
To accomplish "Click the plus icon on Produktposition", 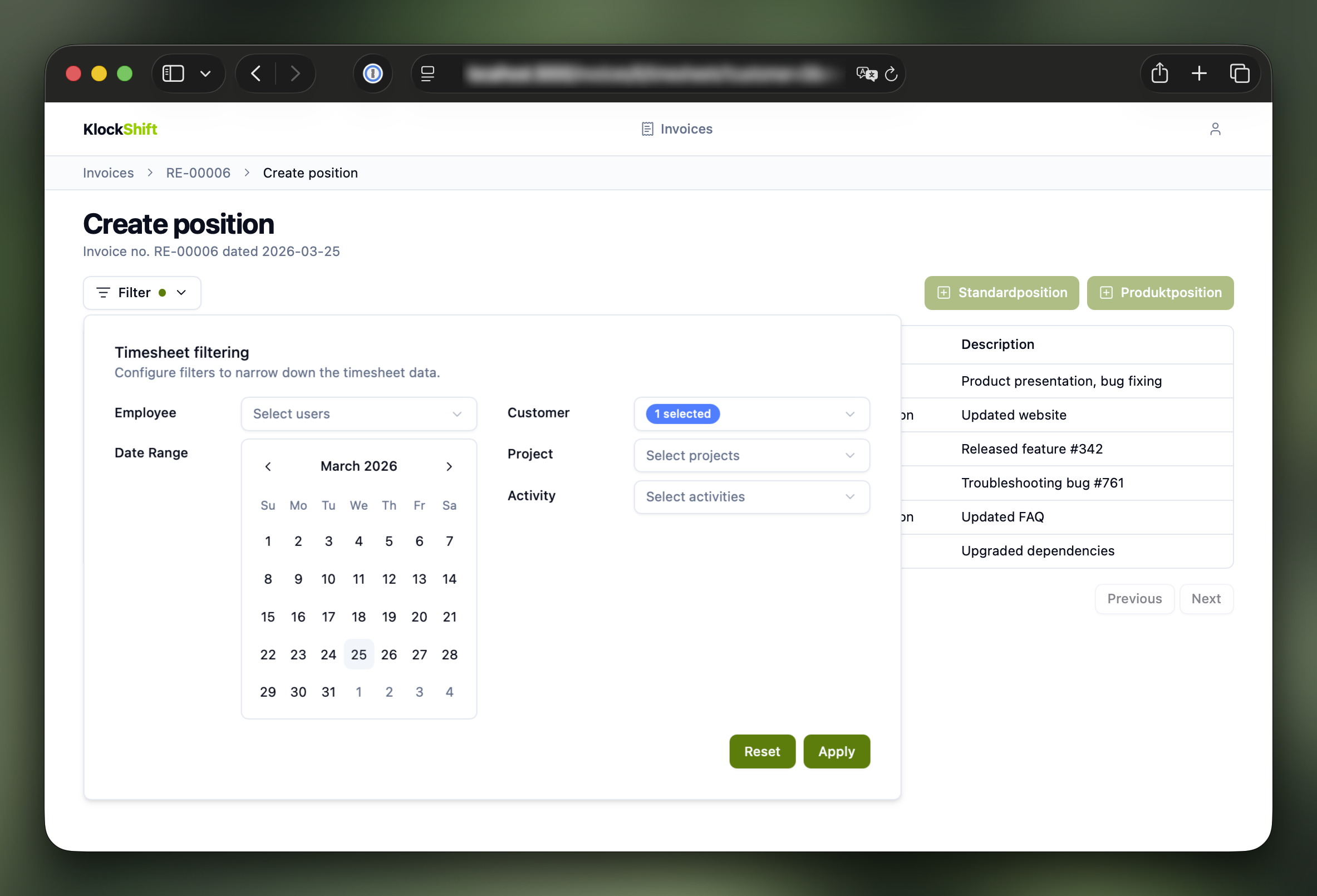I will (1106, 292).
